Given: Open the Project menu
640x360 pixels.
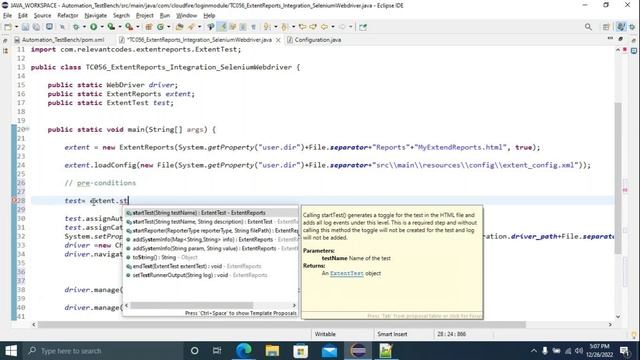Looking at the screenshot, I should [144, 16].
